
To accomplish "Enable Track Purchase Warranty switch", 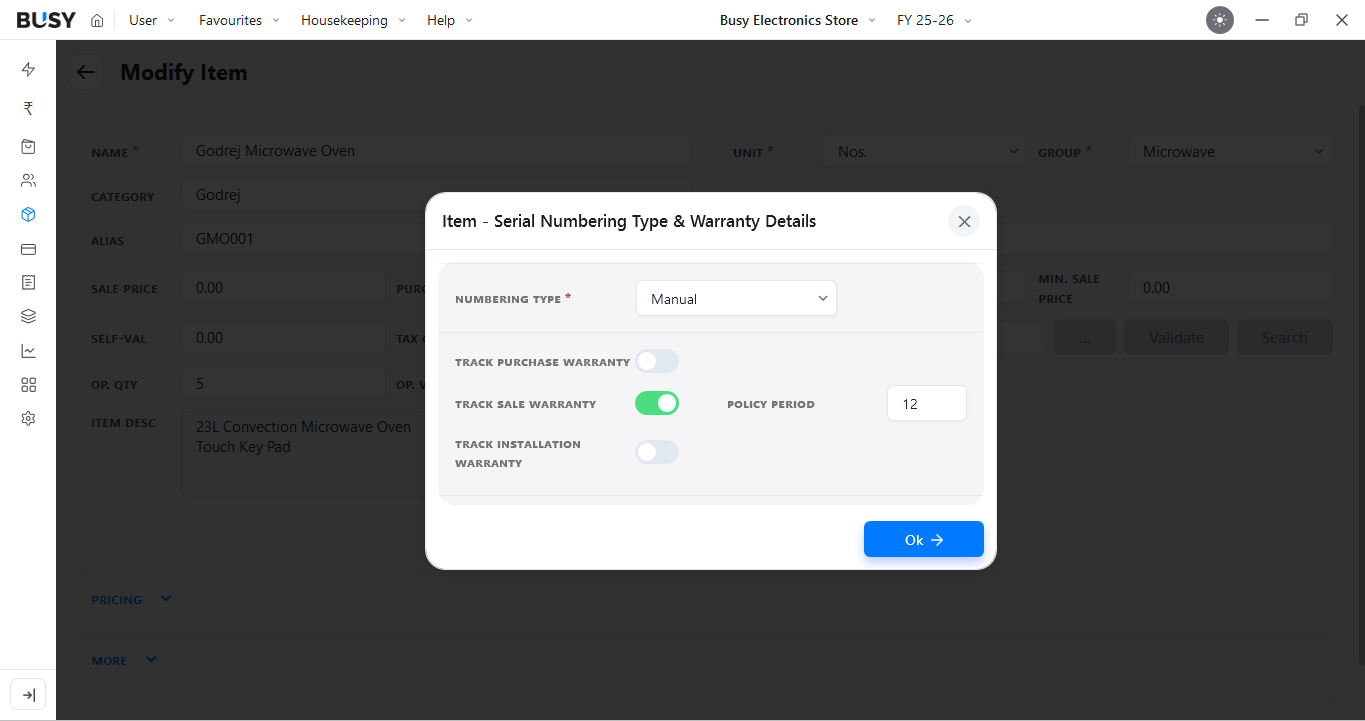I will [657, 361].
